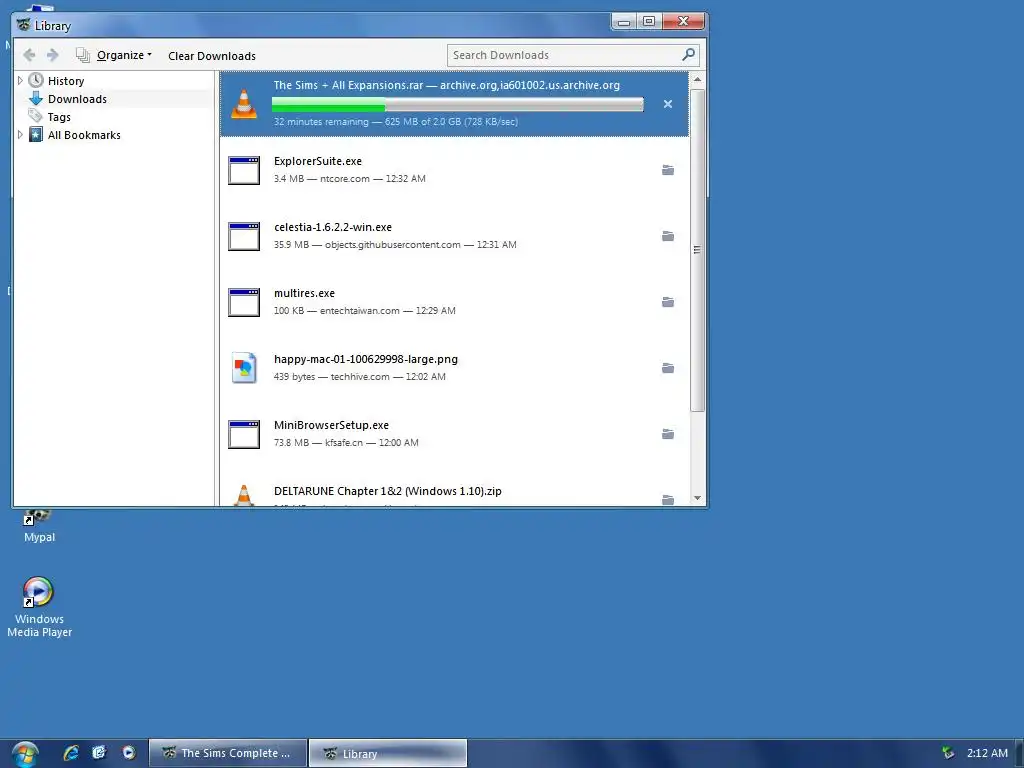Cancel The Sims rar download
Viewport: 1024px width, 768px height.
[x=667, y=104]
